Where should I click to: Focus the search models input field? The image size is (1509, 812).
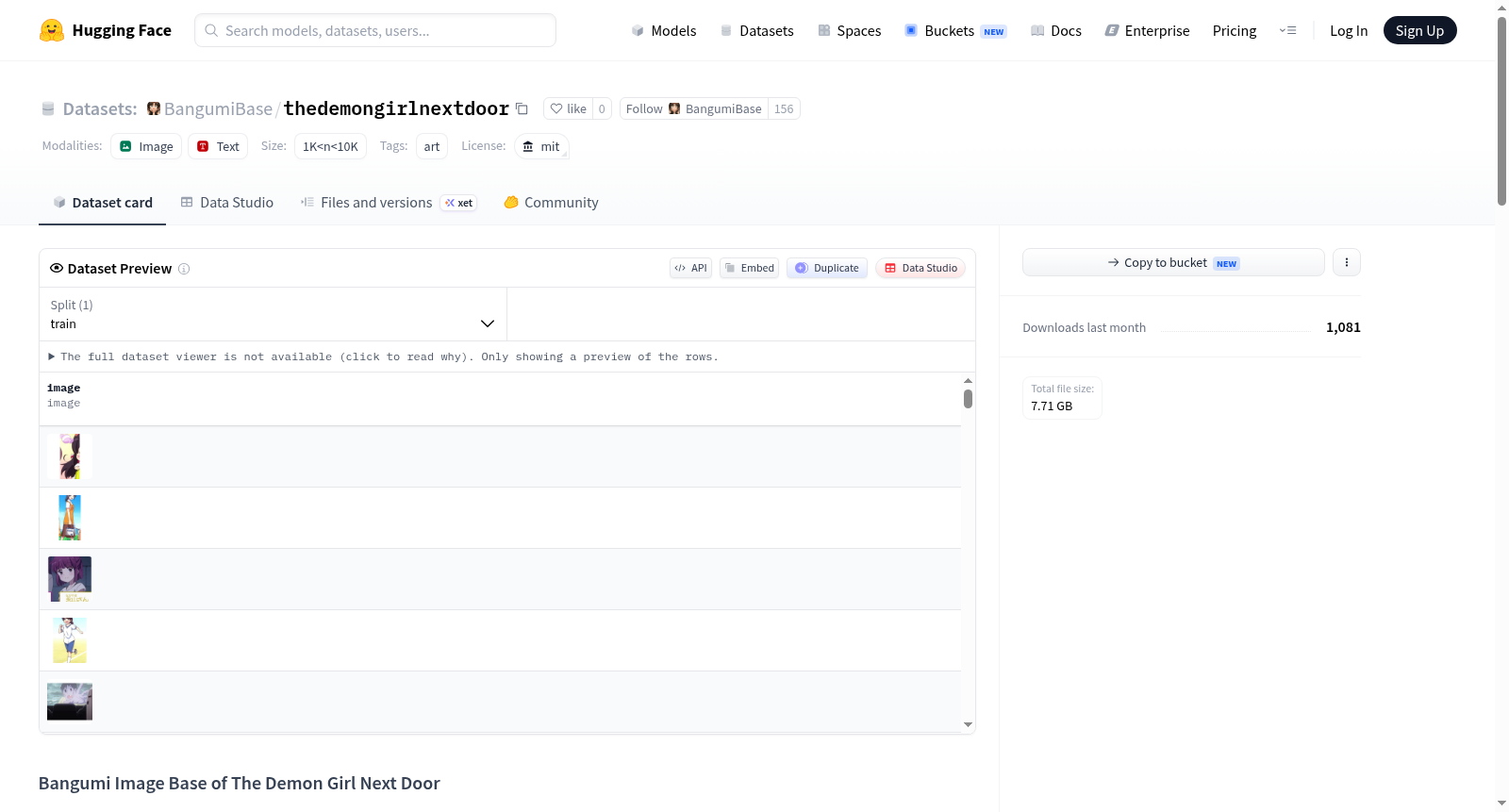[375, 30]
